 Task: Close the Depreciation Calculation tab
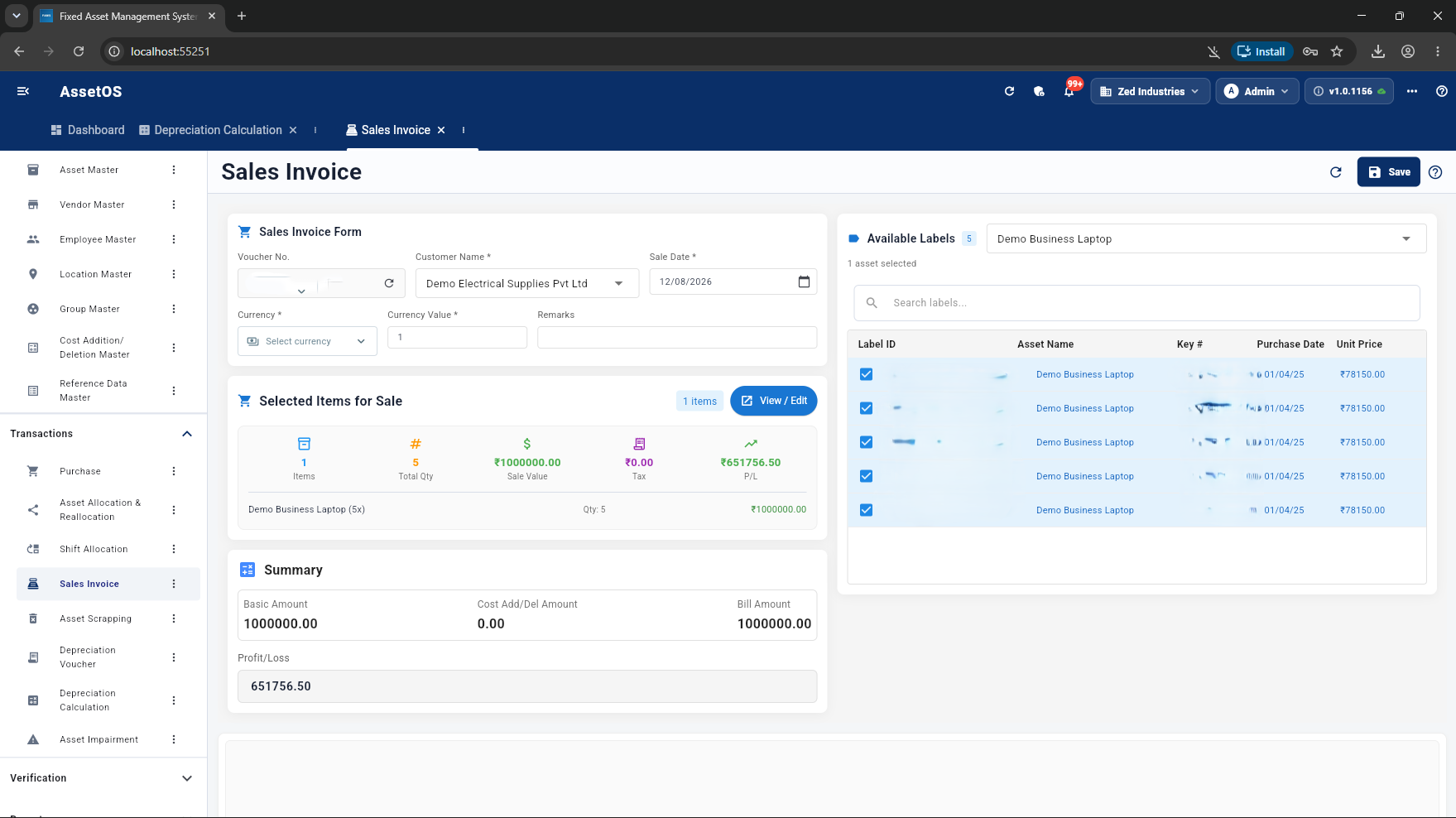(x=293, y=130)
